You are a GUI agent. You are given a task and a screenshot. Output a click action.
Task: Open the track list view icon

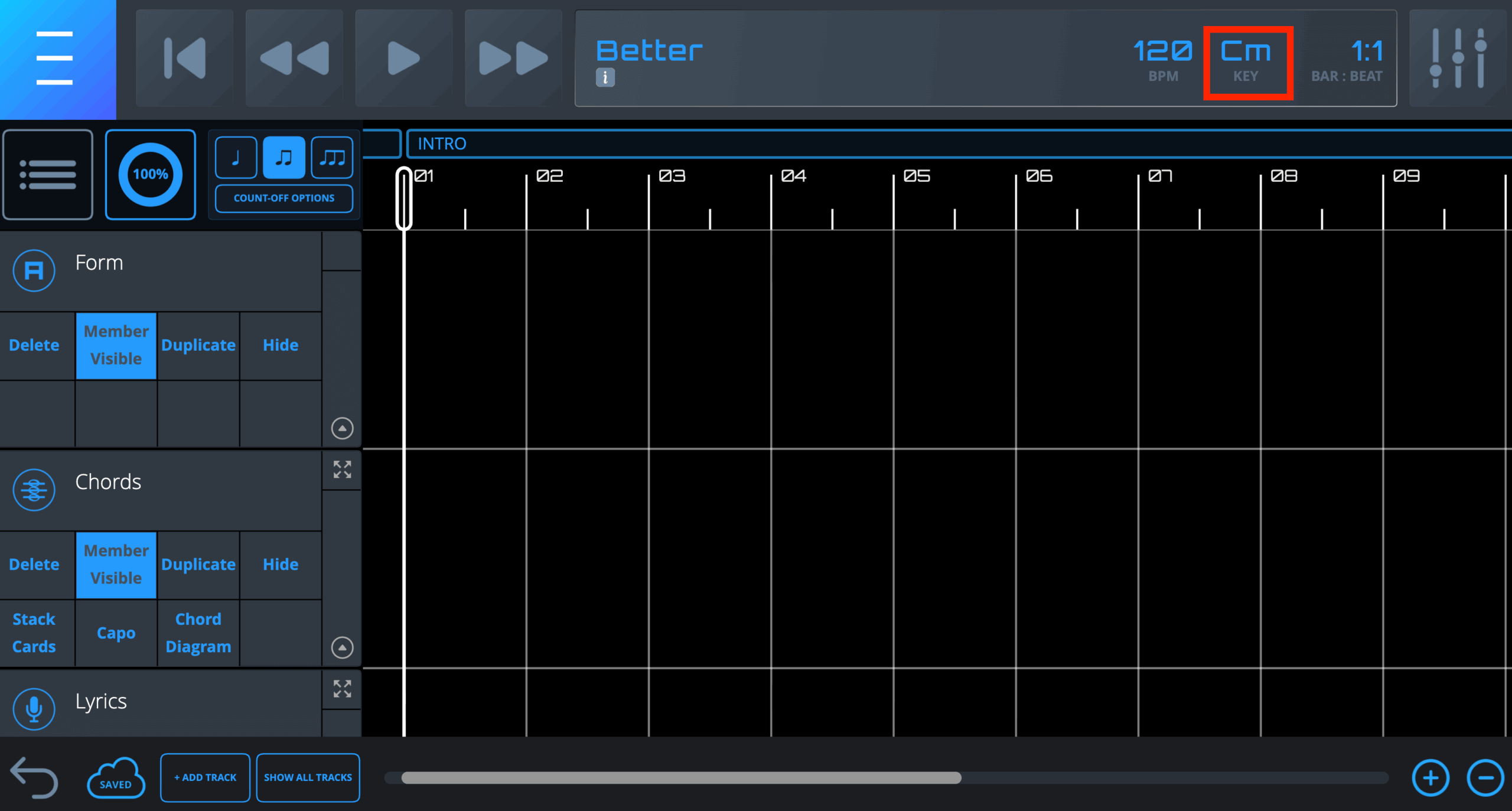pos(48,175)
